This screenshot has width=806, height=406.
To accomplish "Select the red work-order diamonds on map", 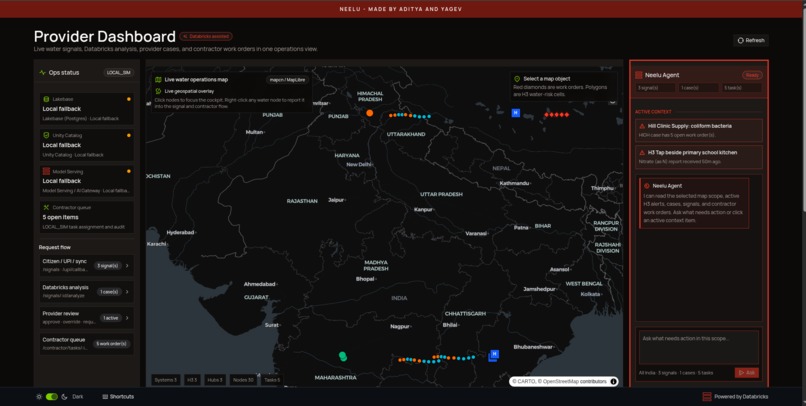I will (x=557, y=115).
